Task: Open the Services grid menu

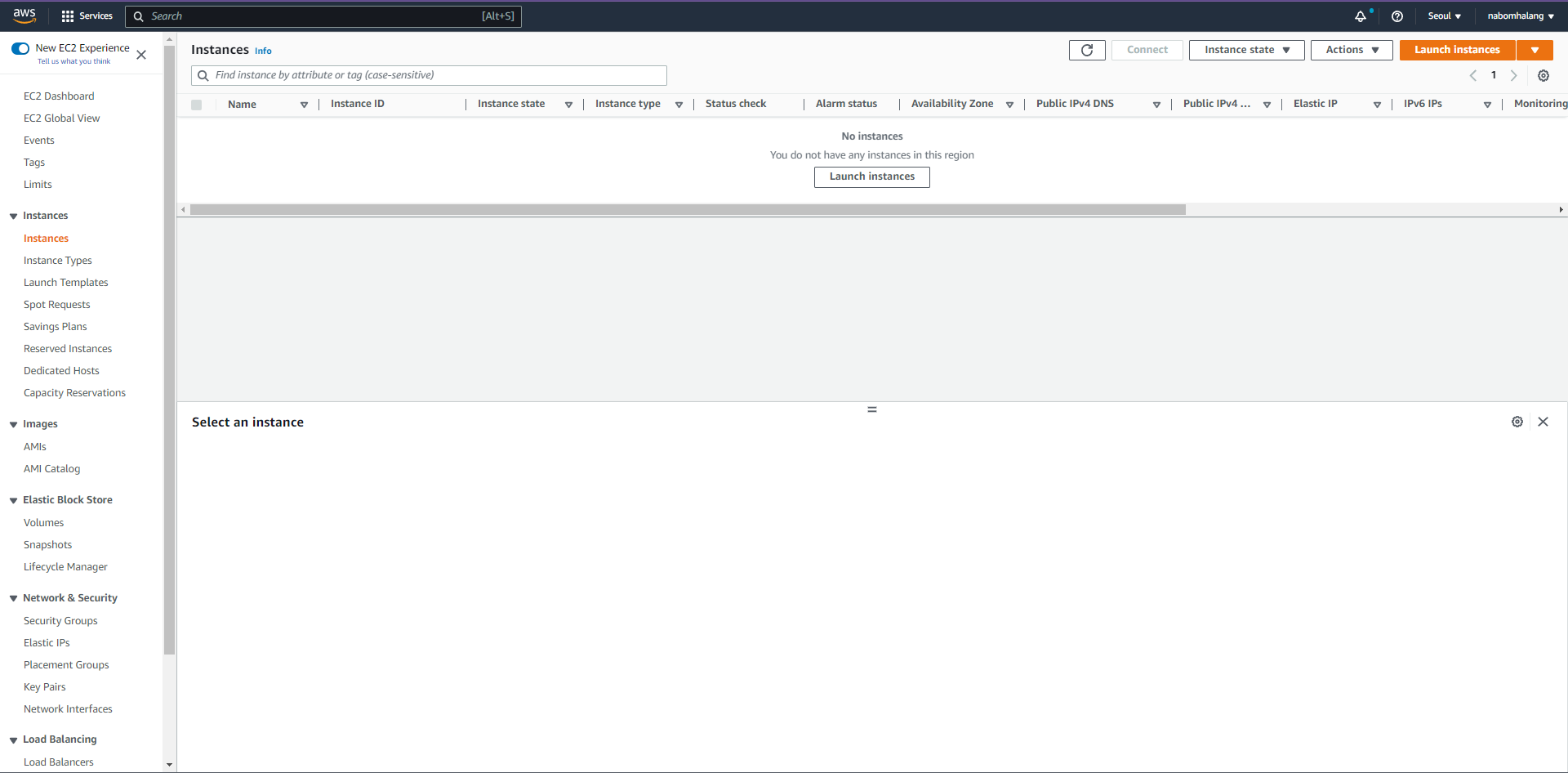Action: (x=87, y=16)
